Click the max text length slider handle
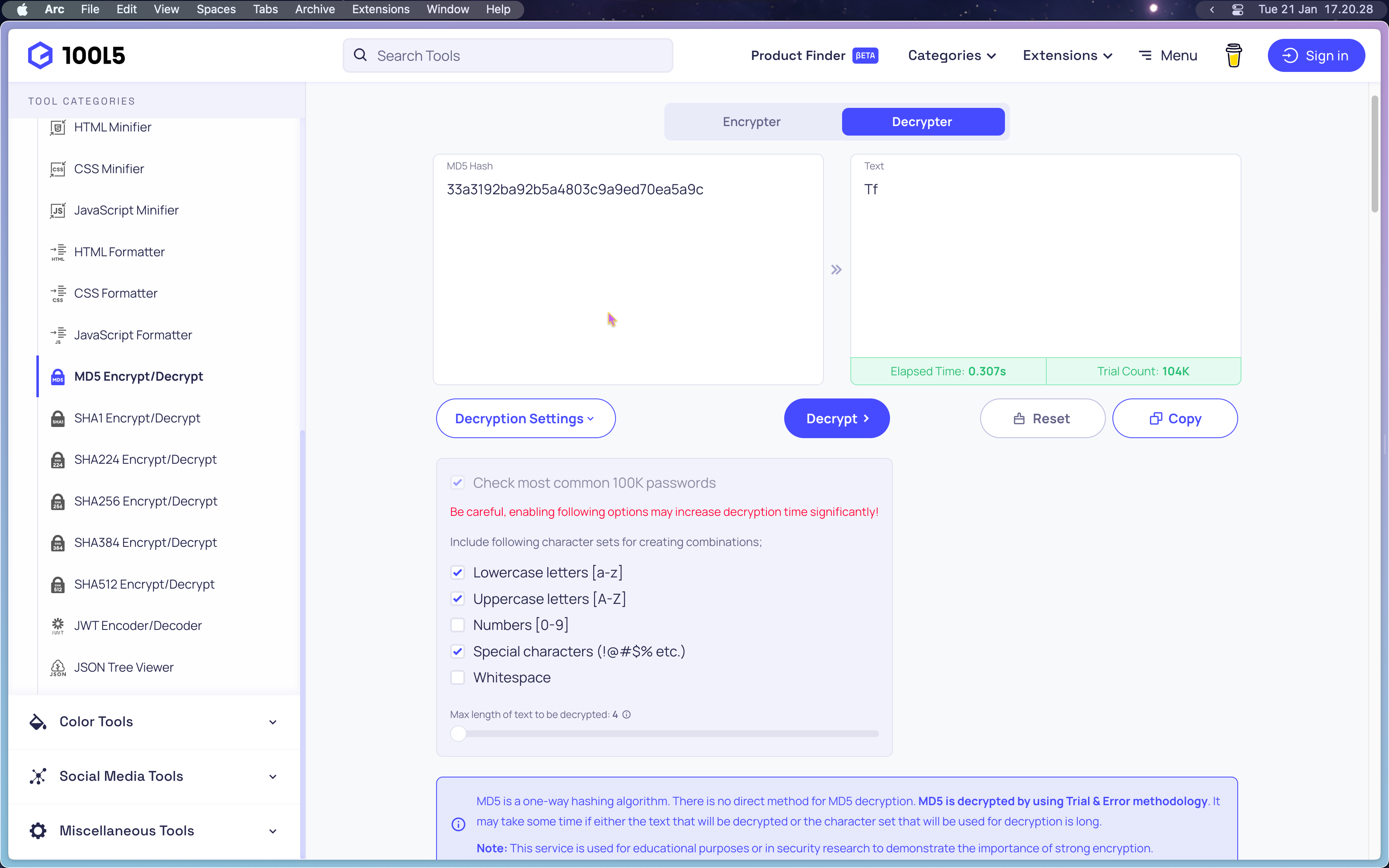This screenshot has height=868, width=1389. click(458, 734)
